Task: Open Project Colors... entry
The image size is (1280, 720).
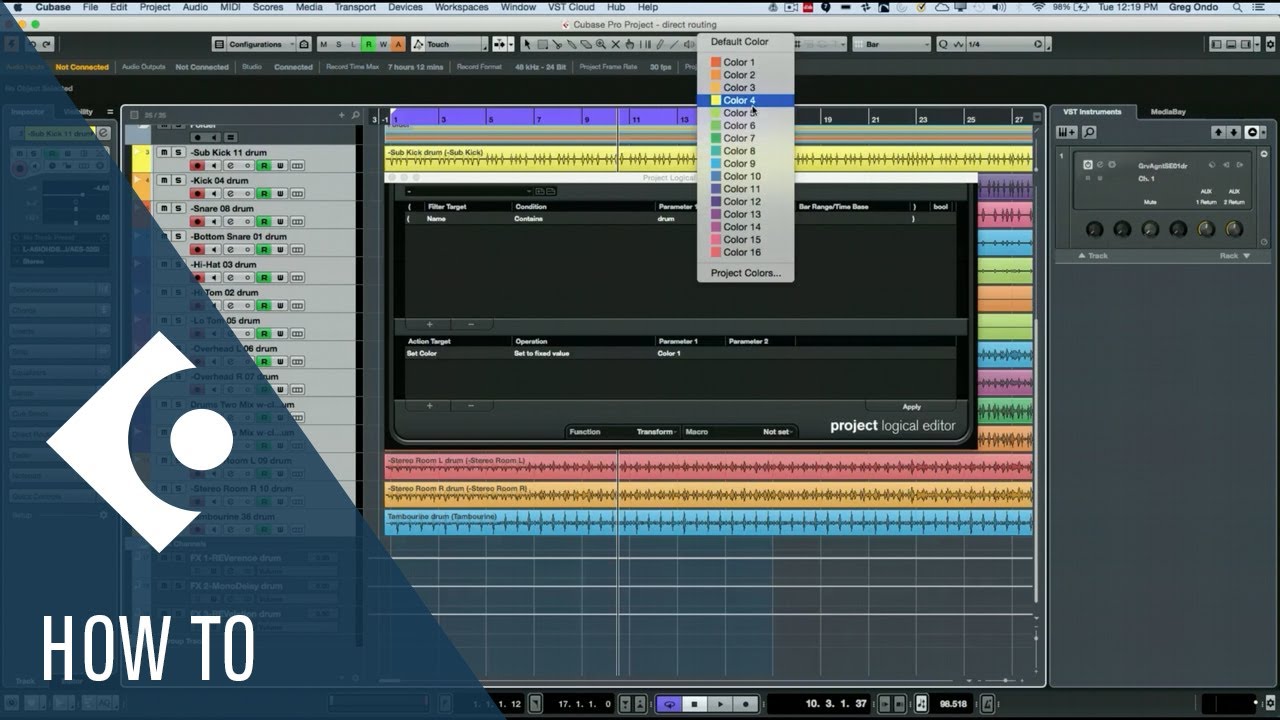Action: point(745,273)
